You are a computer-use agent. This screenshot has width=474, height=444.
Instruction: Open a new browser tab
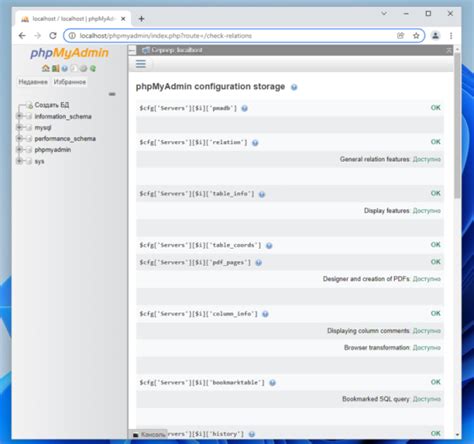(141, 19)
